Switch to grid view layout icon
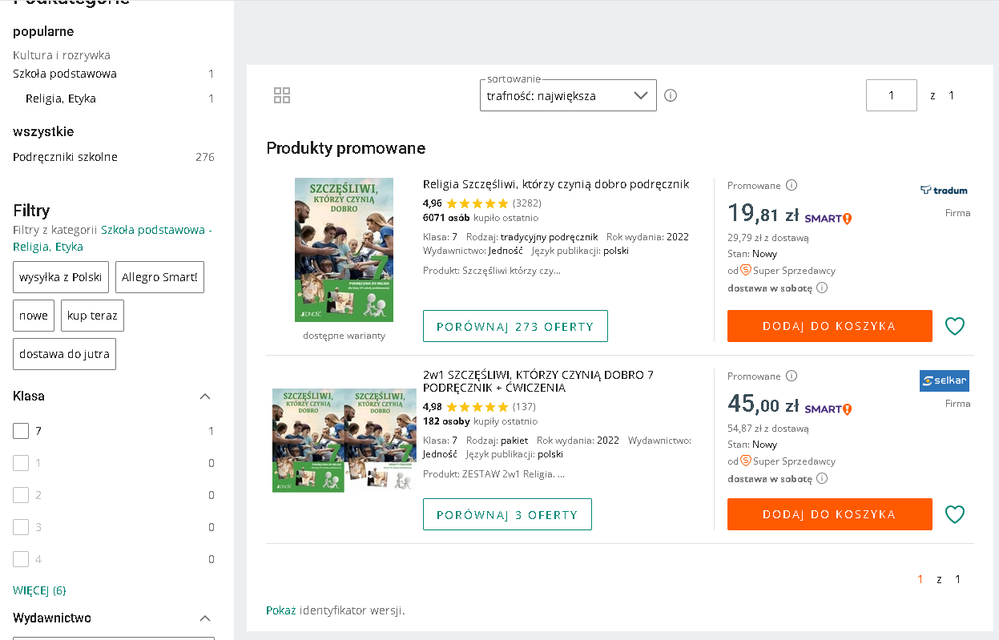The image size is (999, 640). (x=282, y=95)
